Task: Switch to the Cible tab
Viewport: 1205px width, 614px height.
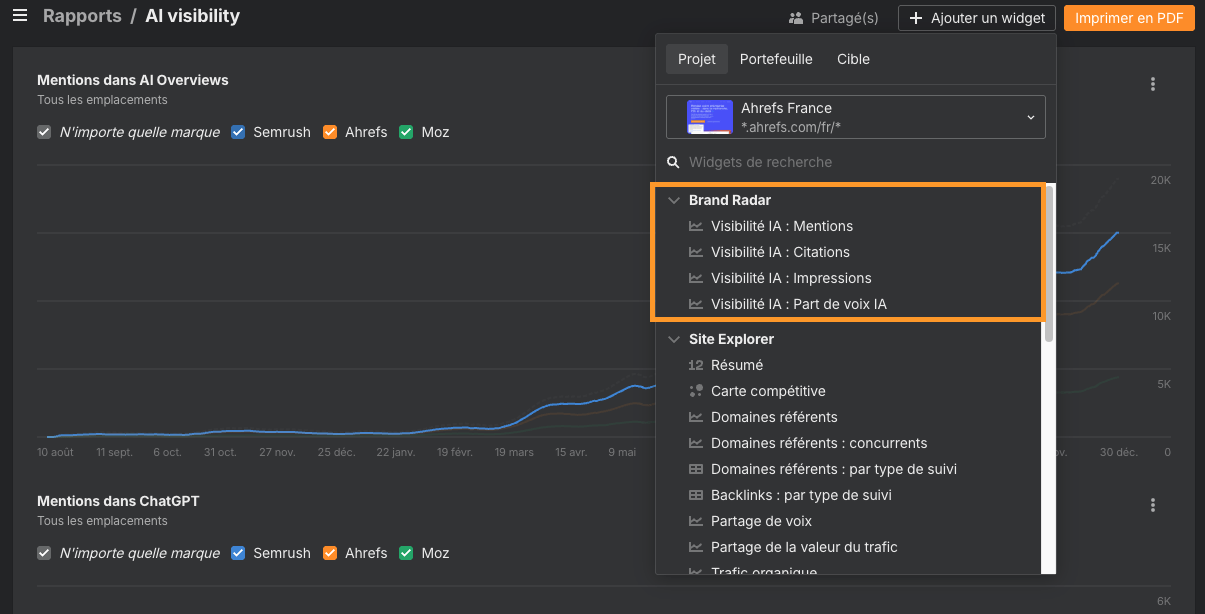Action: [x=853, y=59]
